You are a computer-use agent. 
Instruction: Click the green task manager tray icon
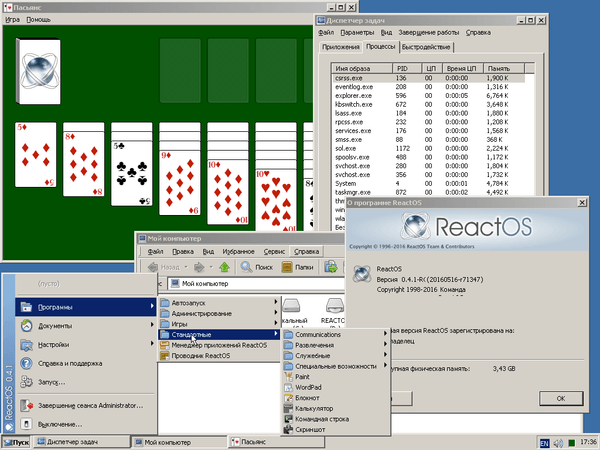572,443
